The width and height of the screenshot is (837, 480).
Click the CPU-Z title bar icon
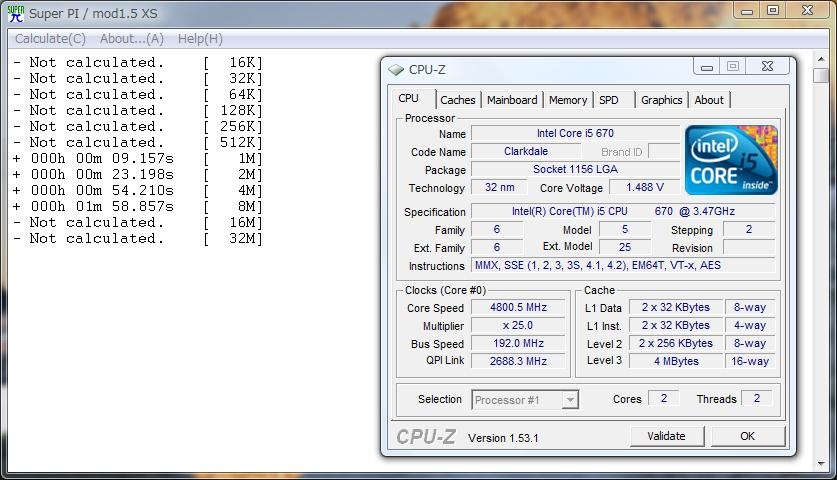pyautogui.click(x=396, y=69)
